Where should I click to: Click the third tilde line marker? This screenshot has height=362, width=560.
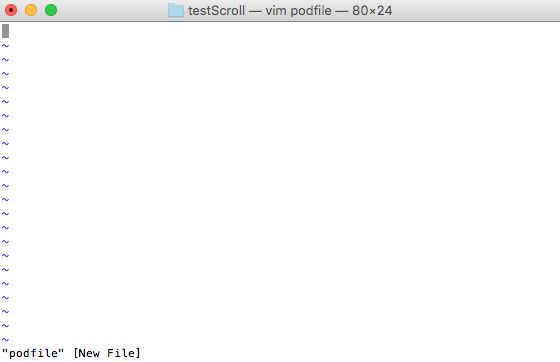coord(5,73)
